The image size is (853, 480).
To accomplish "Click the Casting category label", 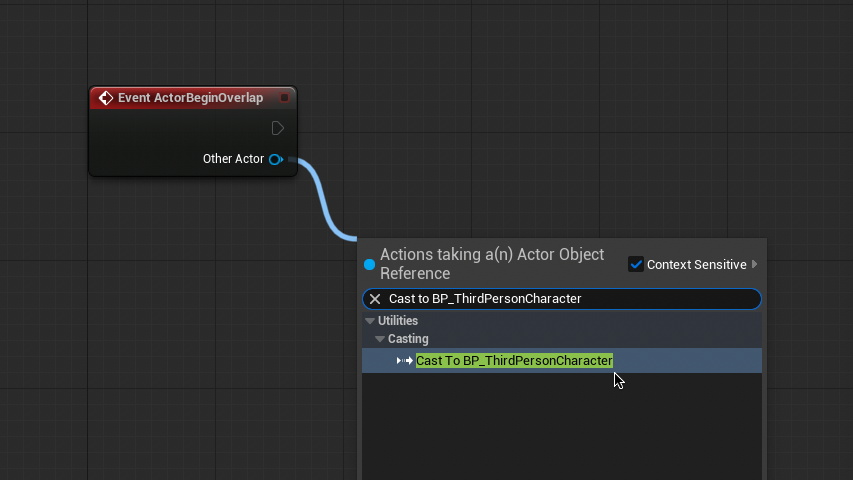I will click(408, 339).
